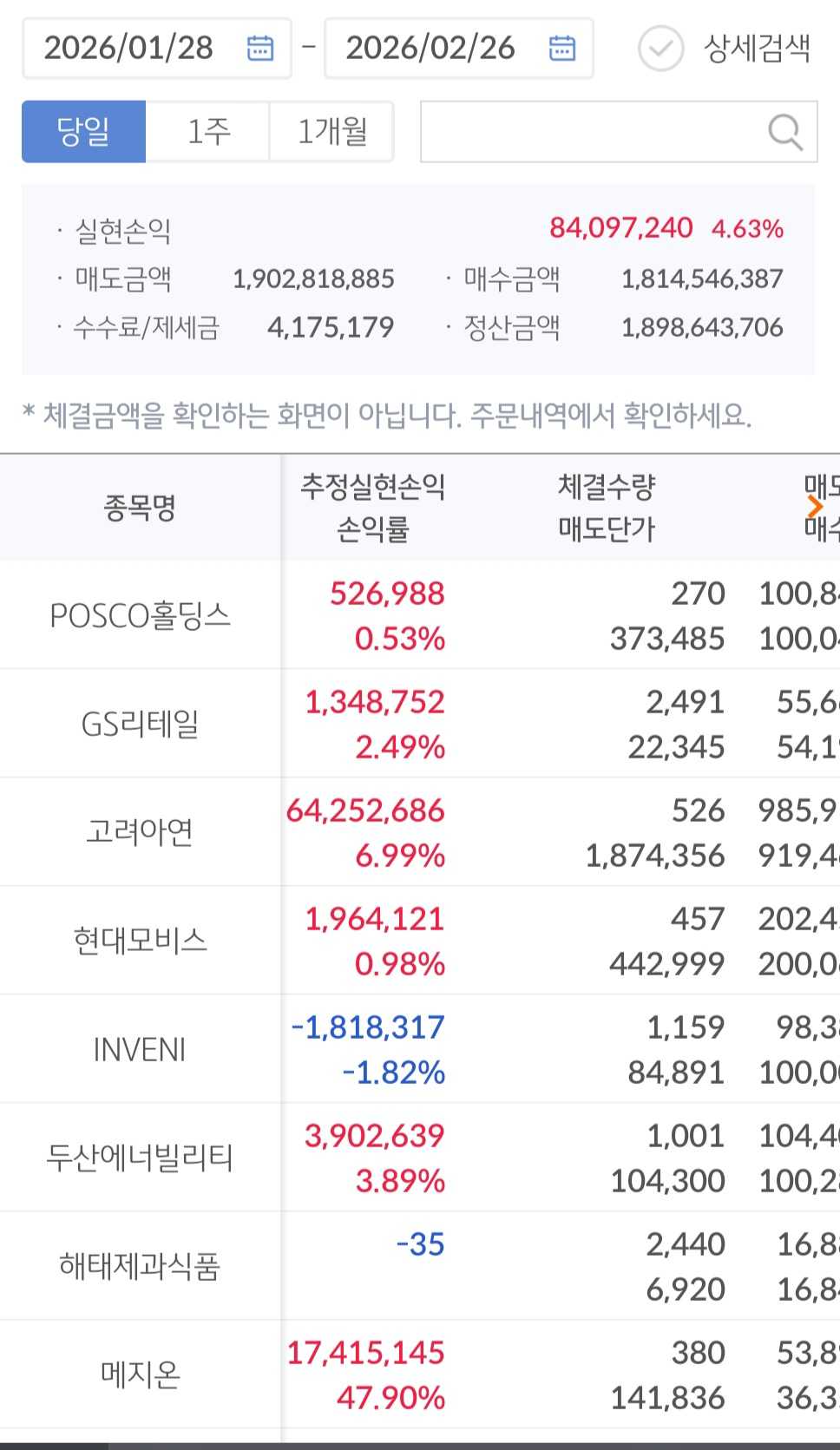Image resolution: width=840 pixels, height=1450 pixels.
Task: Open the 메지온 stock row
Action: coord(140,1375)
